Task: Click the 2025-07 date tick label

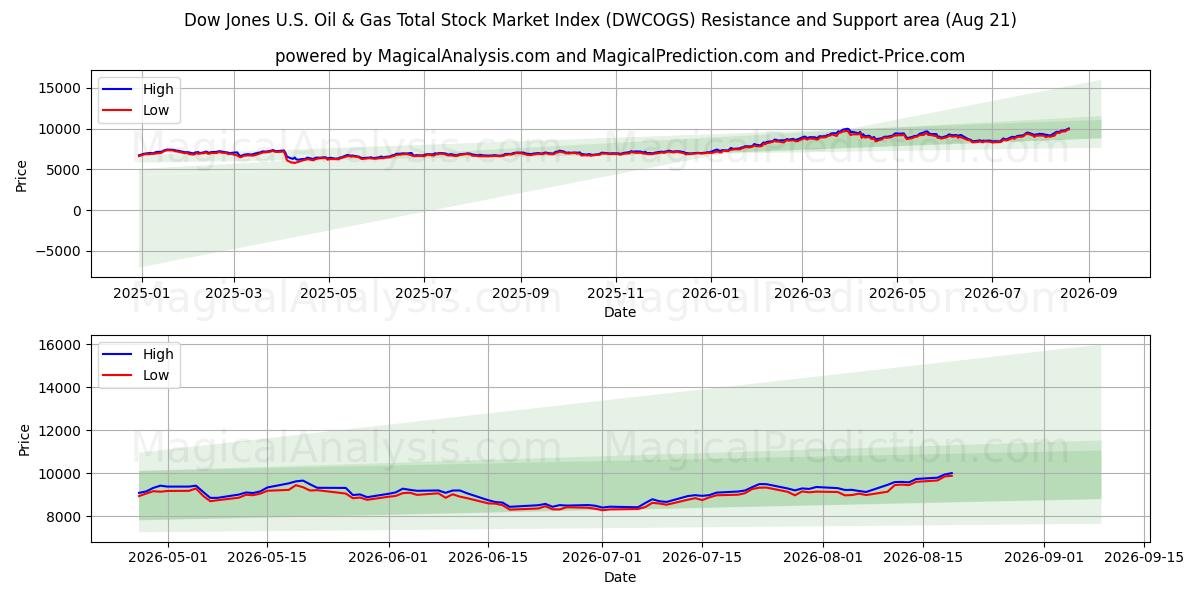Action: point(424,293)
